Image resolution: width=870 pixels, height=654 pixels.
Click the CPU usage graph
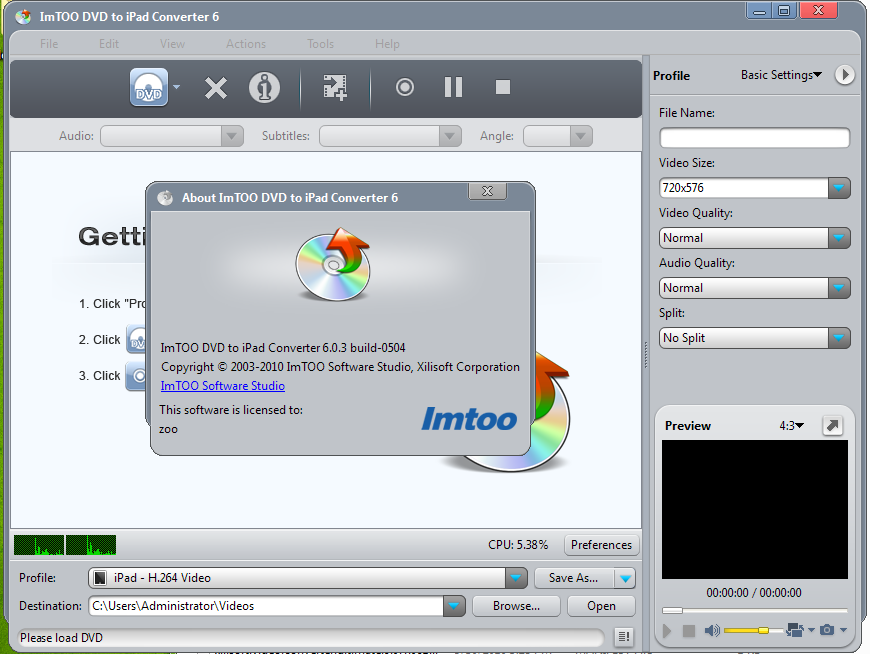(65, 545)
